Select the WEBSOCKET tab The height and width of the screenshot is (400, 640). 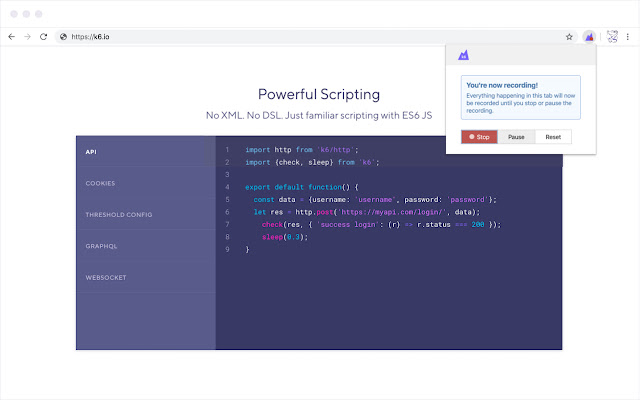click(146, 277)
